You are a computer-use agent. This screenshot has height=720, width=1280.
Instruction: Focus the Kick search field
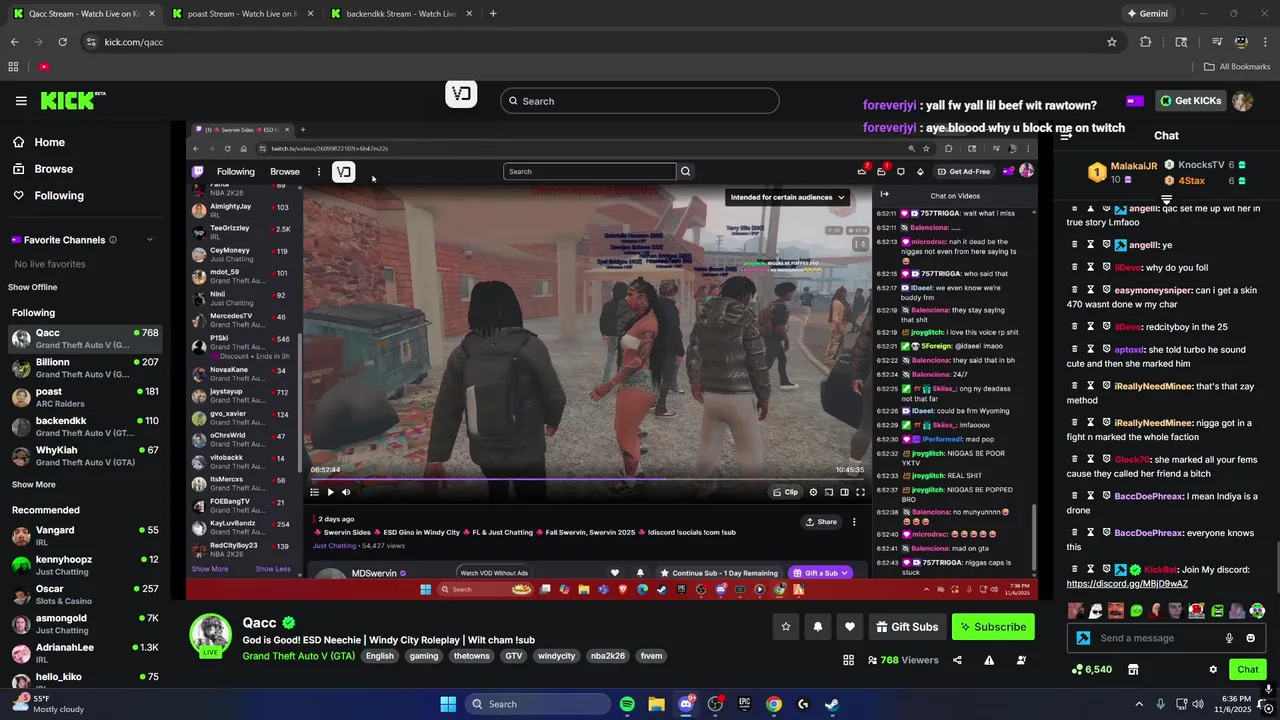[639, 101]
